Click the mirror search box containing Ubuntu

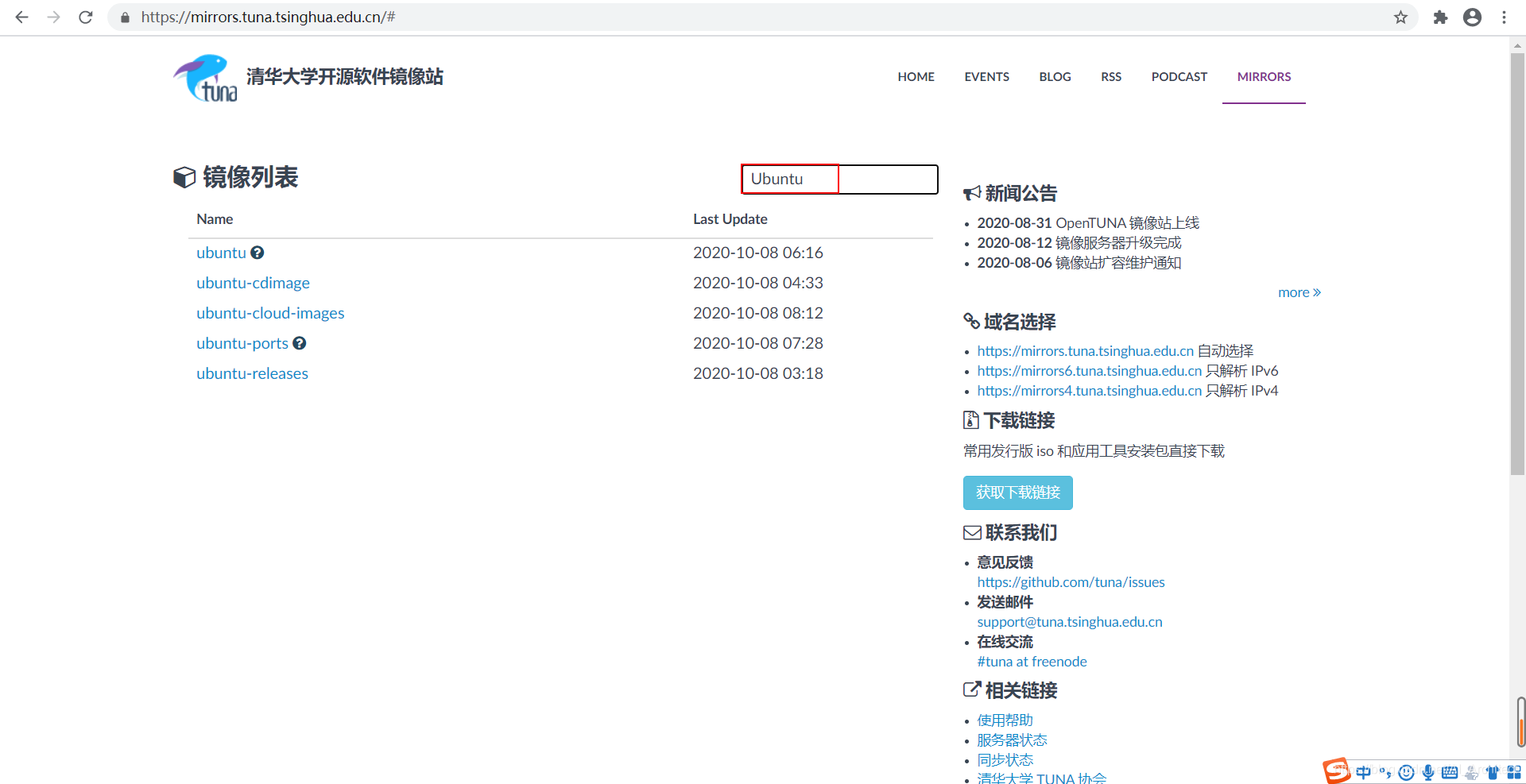(839, 179)
